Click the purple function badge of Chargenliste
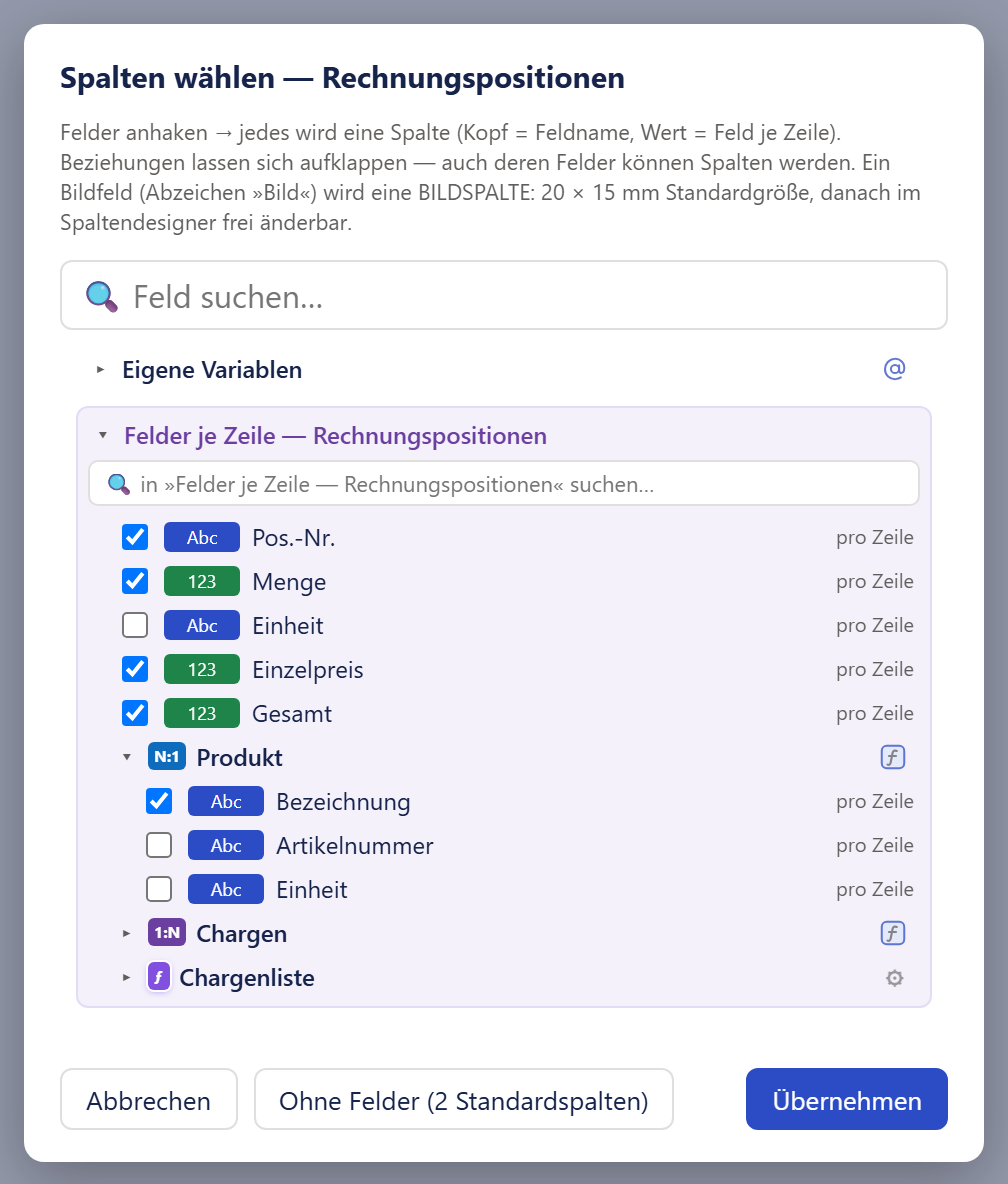 pos(159,977)
